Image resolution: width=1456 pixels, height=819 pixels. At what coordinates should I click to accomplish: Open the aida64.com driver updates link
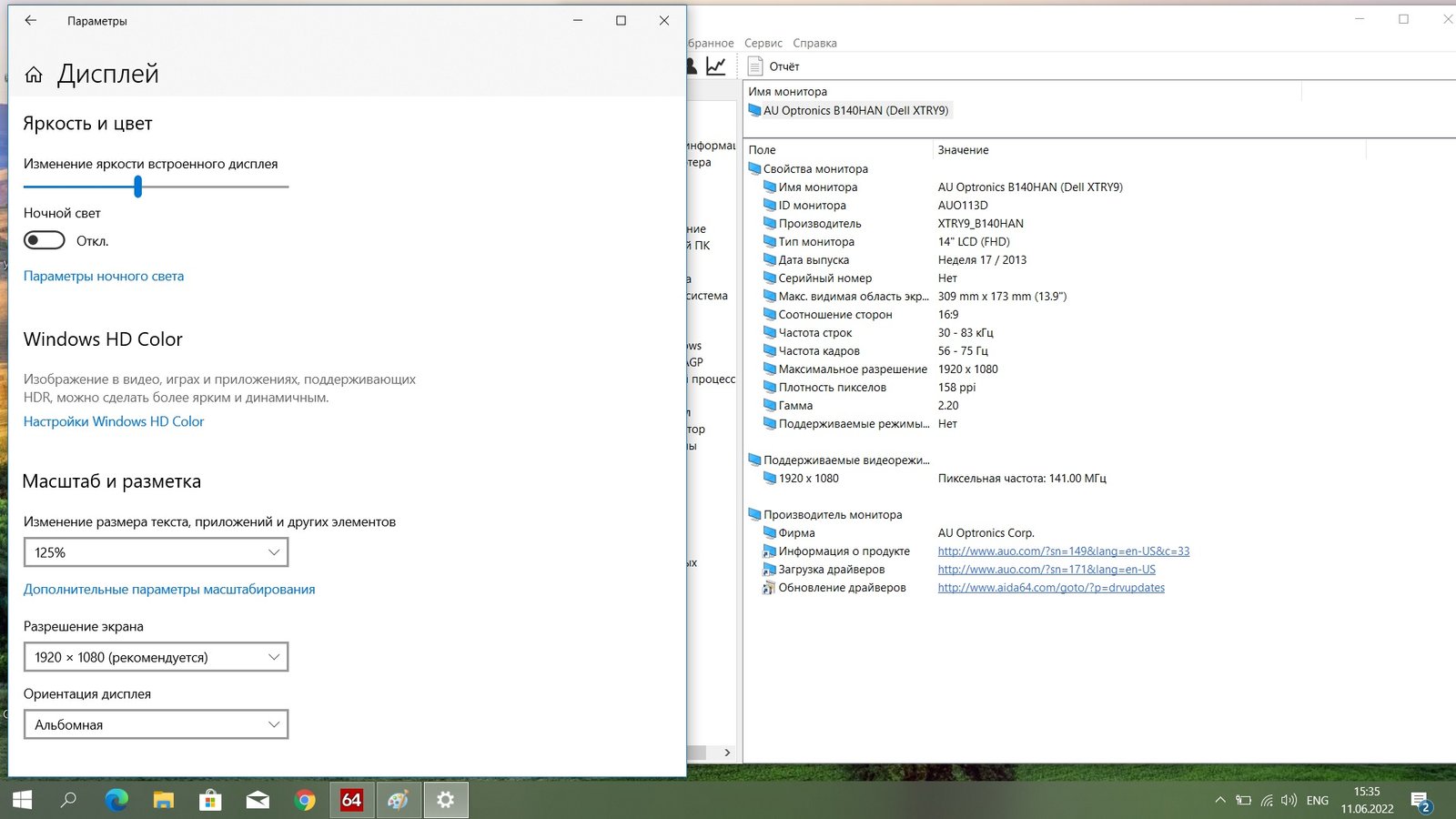[1051, 587]
